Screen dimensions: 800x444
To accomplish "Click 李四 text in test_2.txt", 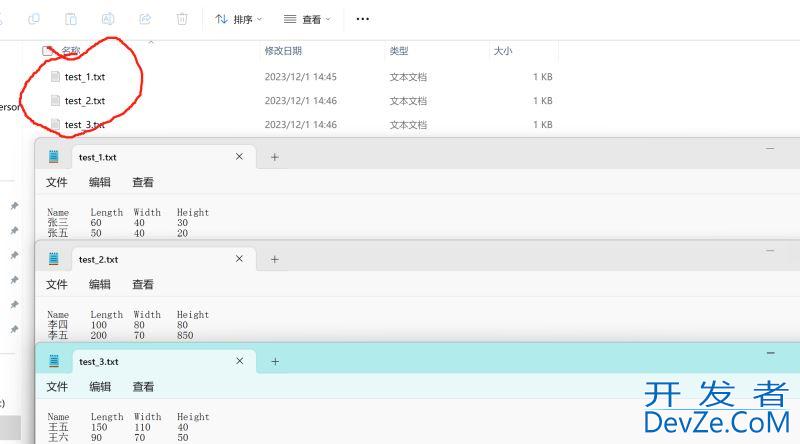I will tap(58, 325).
